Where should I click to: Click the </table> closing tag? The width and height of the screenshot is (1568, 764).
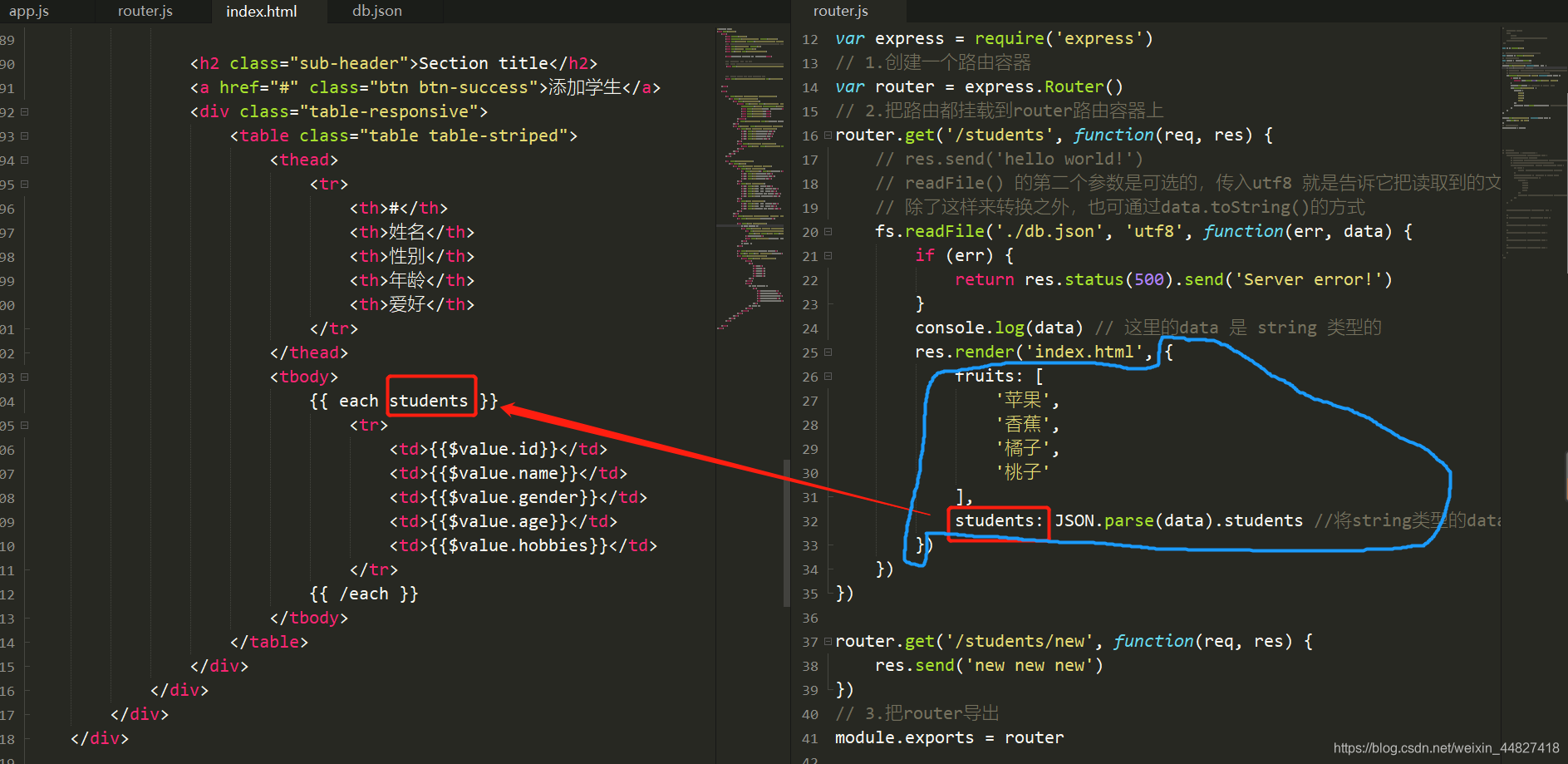pyautogui.click(x=269, y=642)
